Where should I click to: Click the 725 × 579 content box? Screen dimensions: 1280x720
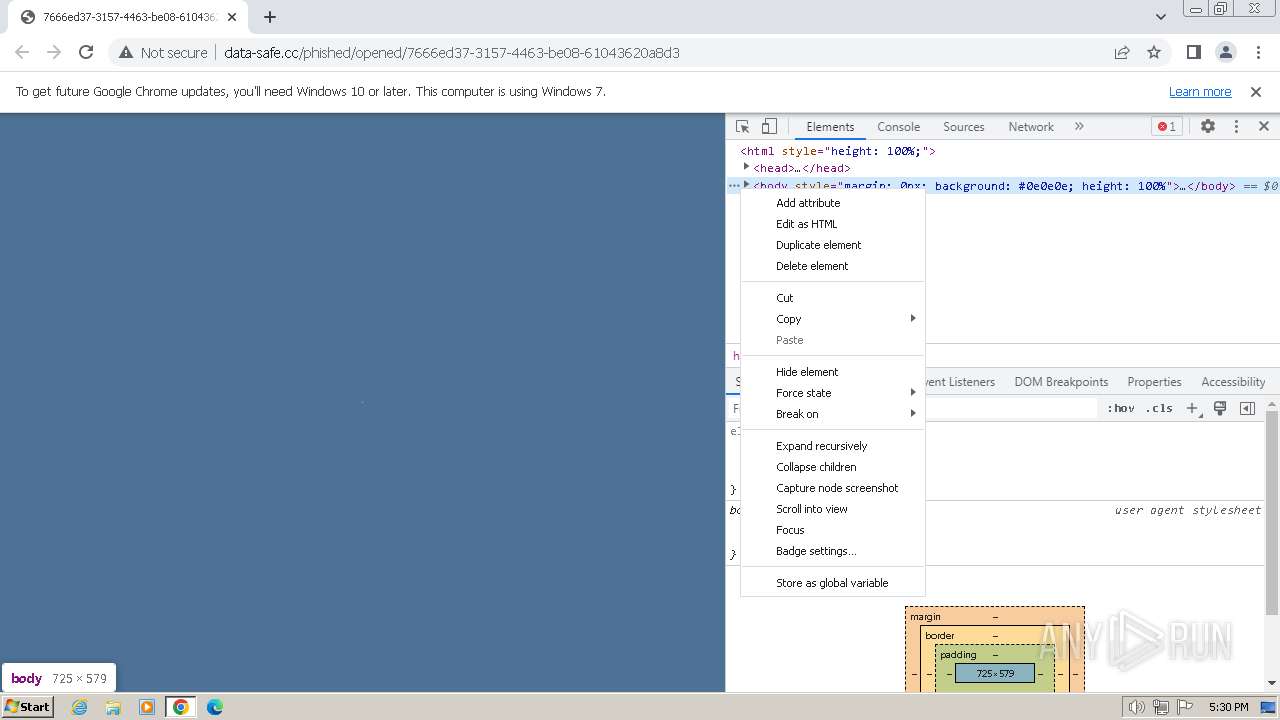pyautogui.click(x=994, y=673)
